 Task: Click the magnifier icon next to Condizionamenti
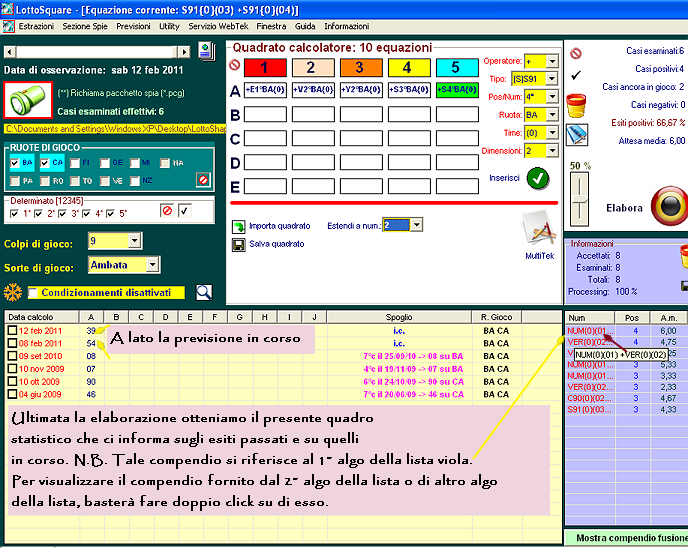(204, 292)
